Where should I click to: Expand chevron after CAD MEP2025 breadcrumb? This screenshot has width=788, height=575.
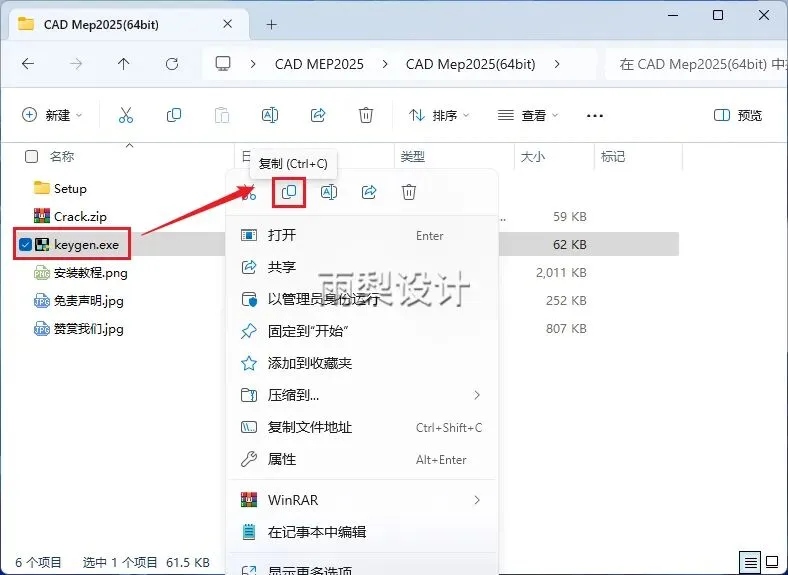tap(385, 64)
